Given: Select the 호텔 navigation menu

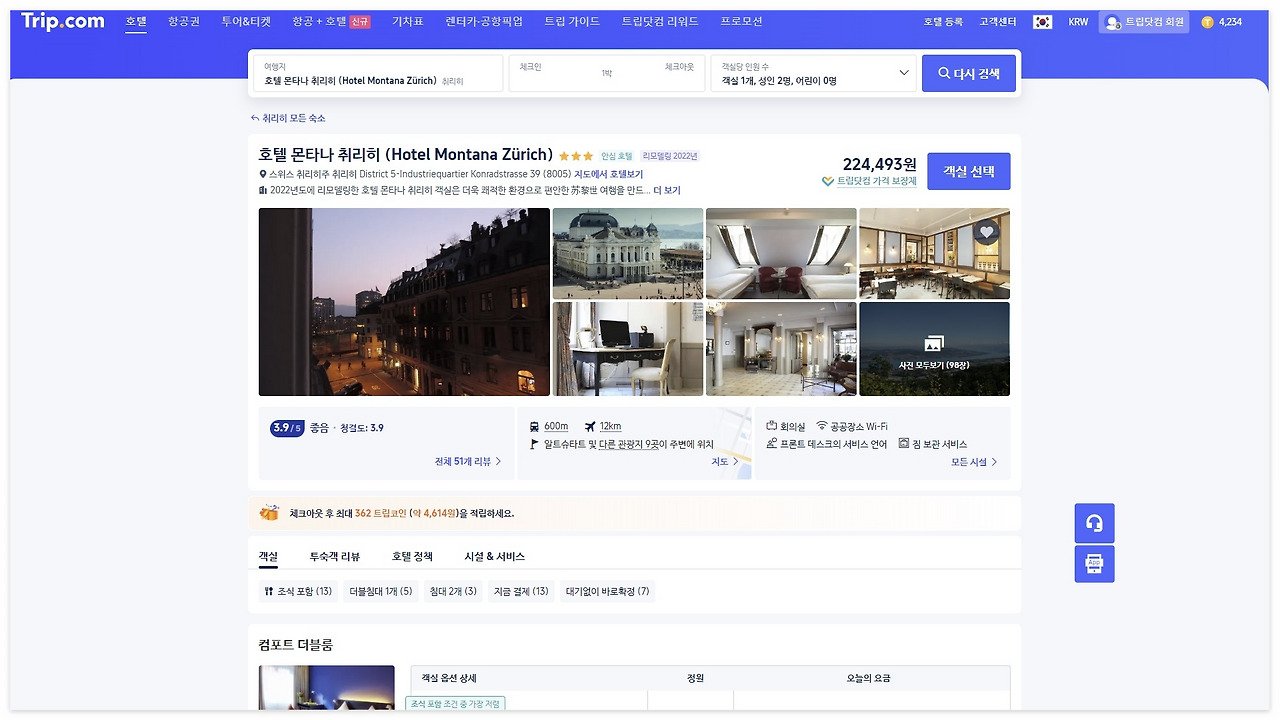Looking at the screenshot, I should 136,21.
